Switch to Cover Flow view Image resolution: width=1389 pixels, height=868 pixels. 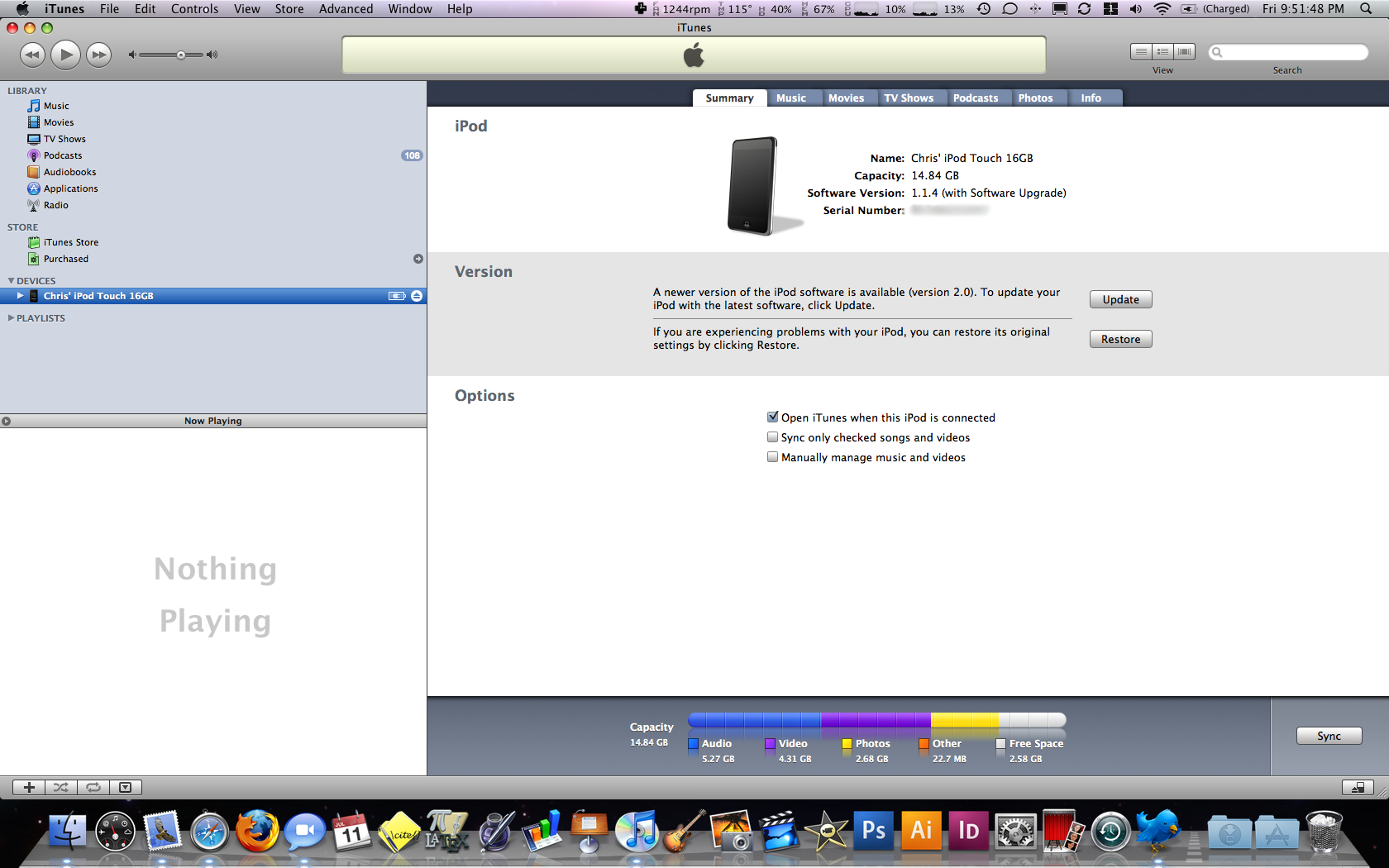point(1185,52)
